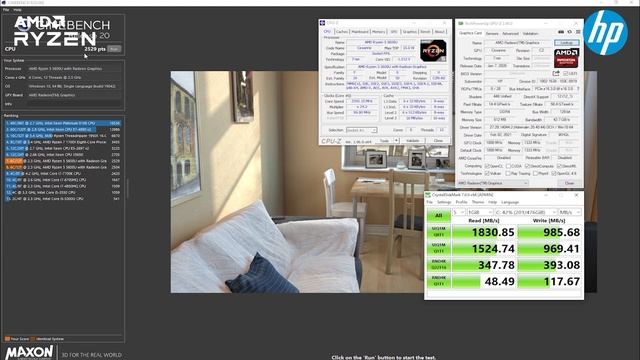
Task: Toggle the UEFI checkbox in GPU-Z
Action: point(565,73)
